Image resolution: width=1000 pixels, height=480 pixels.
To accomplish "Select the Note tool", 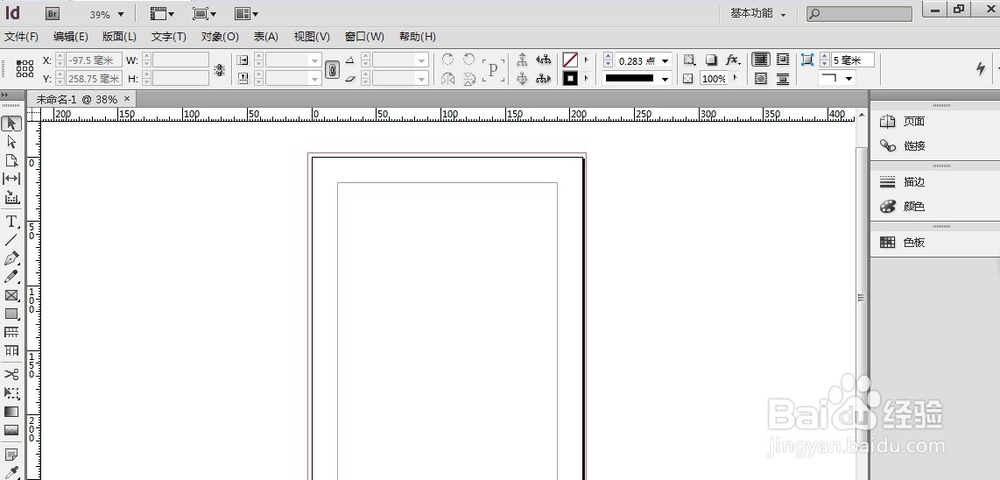I will (x=11, y=454).
